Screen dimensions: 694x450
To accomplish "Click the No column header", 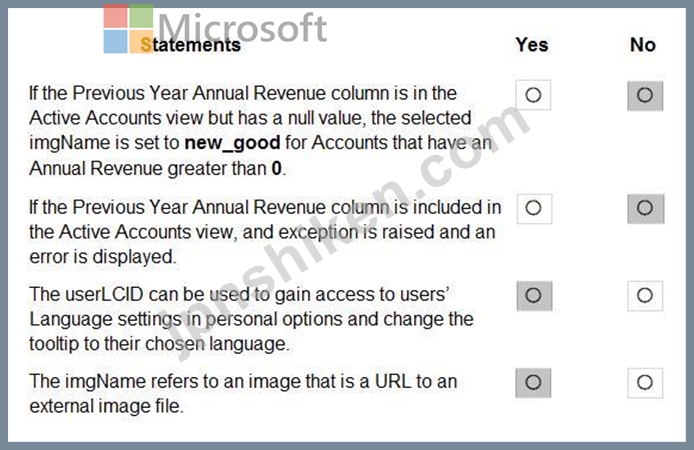I will pos(643,44).
